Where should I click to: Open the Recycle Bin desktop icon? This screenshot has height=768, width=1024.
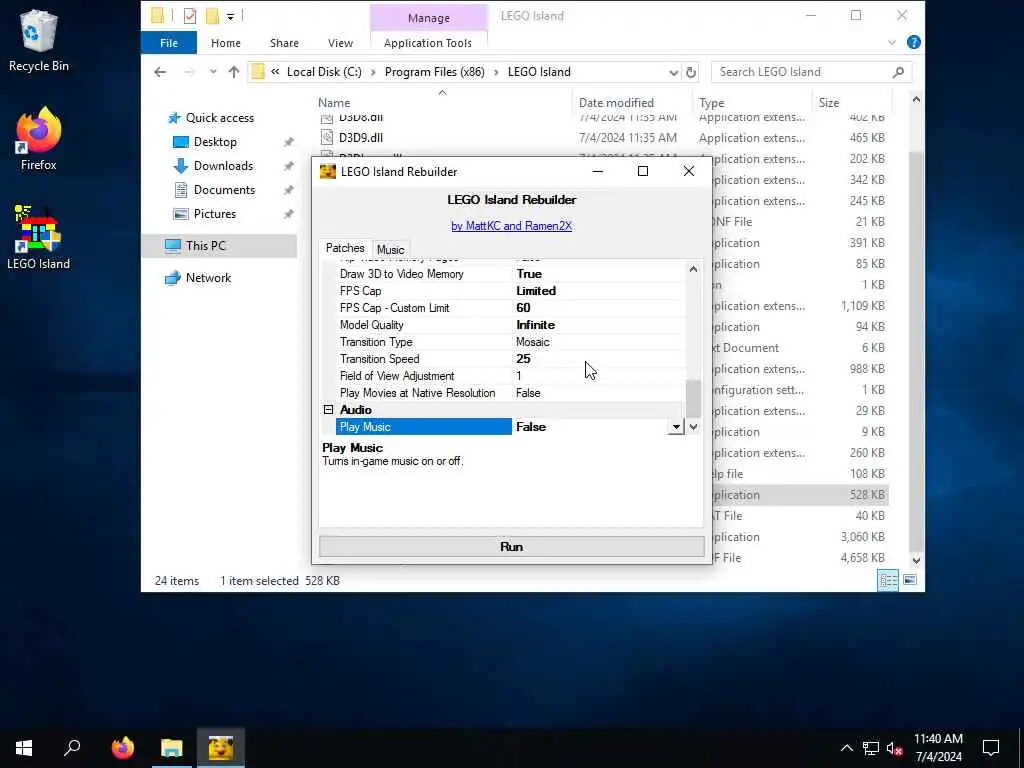click(x=39, y=41)
